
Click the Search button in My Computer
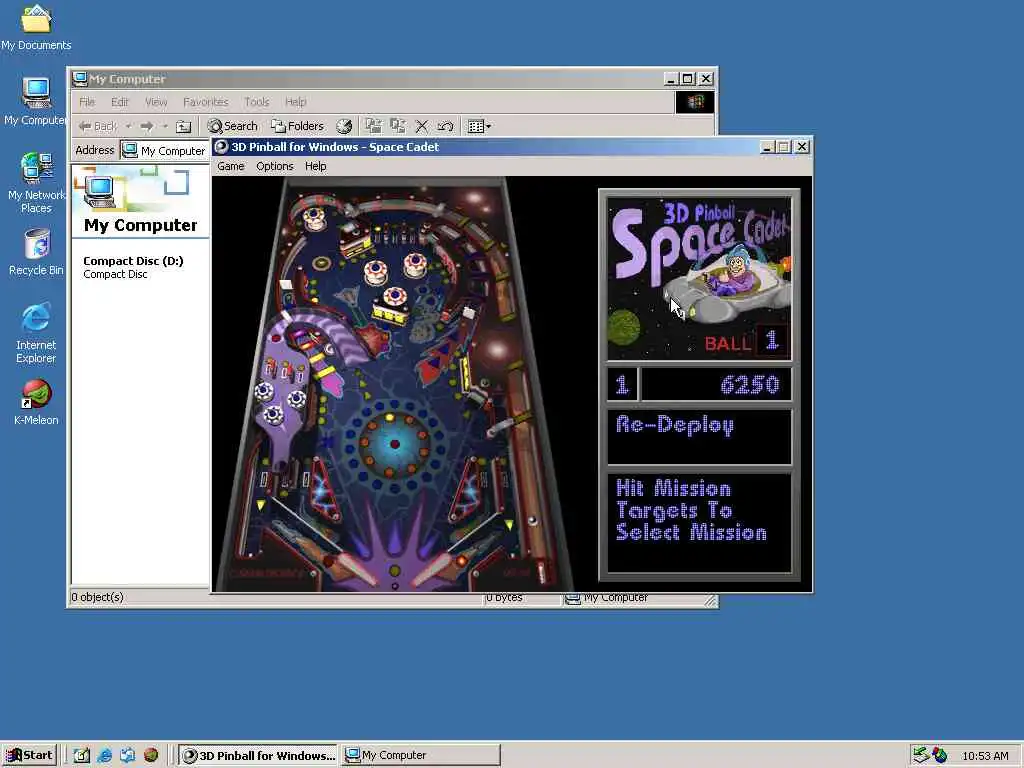pos(232,126)
